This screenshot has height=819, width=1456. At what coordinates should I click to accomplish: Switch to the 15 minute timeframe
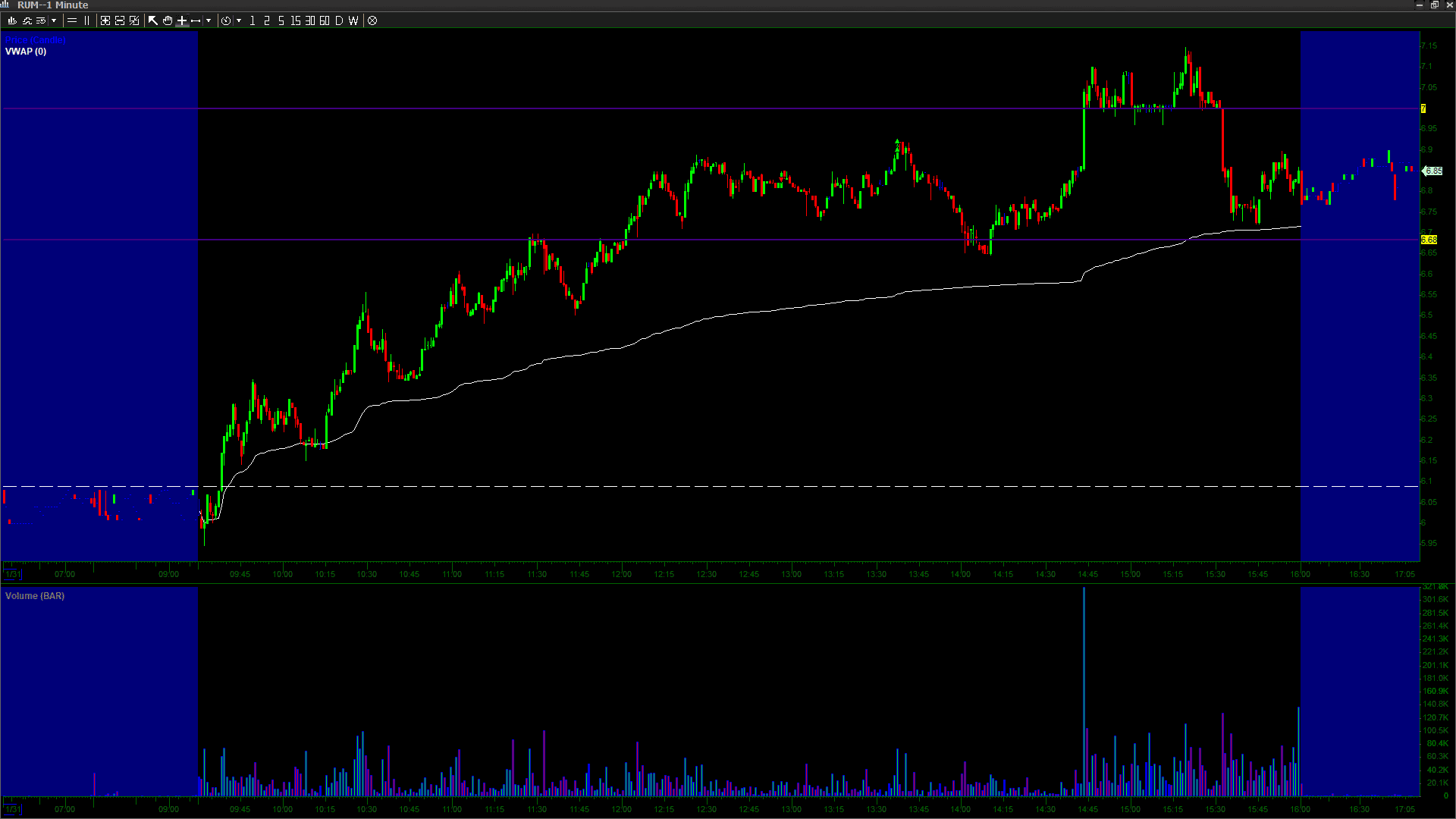pyautogui.click(x=296, y=20)
